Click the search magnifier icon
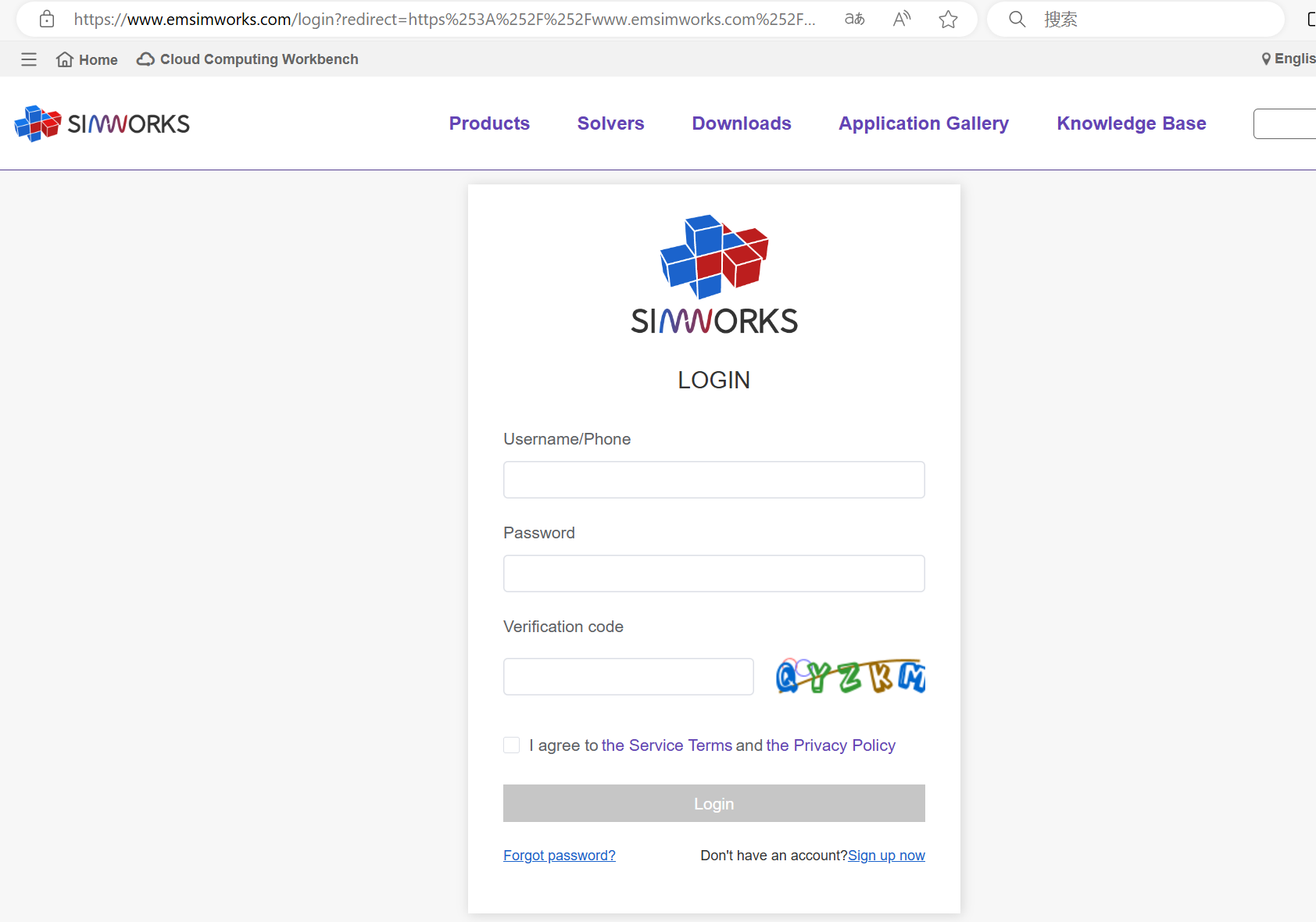 (x=1017, y=19)
